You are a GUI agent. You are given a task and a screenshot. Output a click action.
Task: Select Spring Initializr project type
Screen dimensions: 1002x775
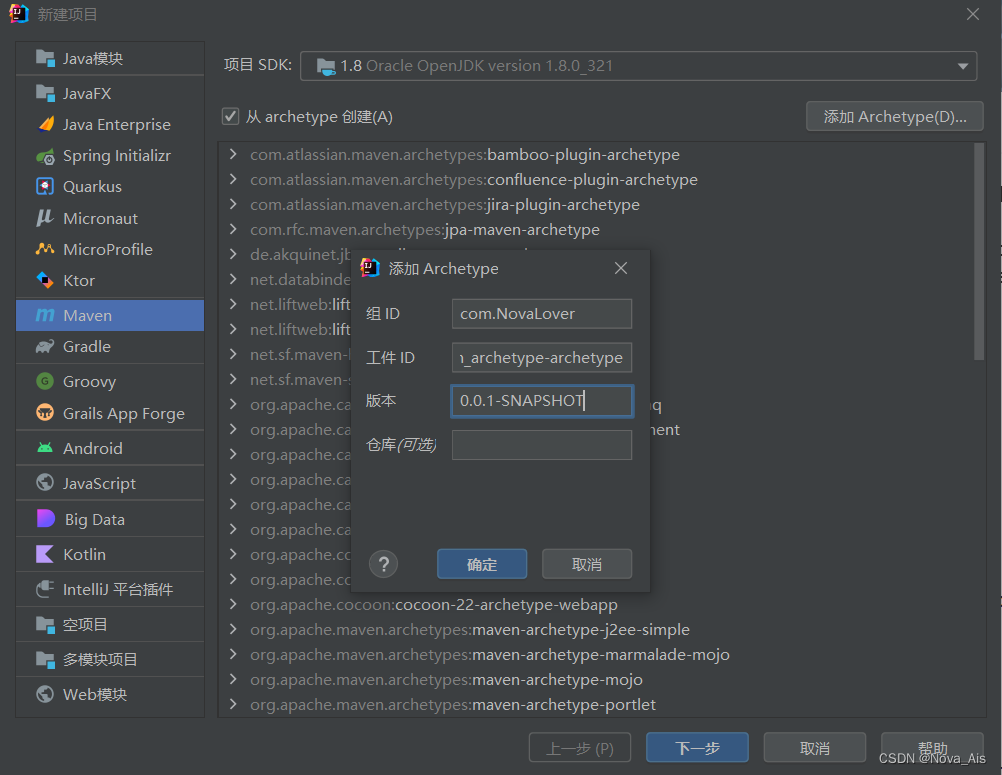pyautogui.click(x=110, y=156)
